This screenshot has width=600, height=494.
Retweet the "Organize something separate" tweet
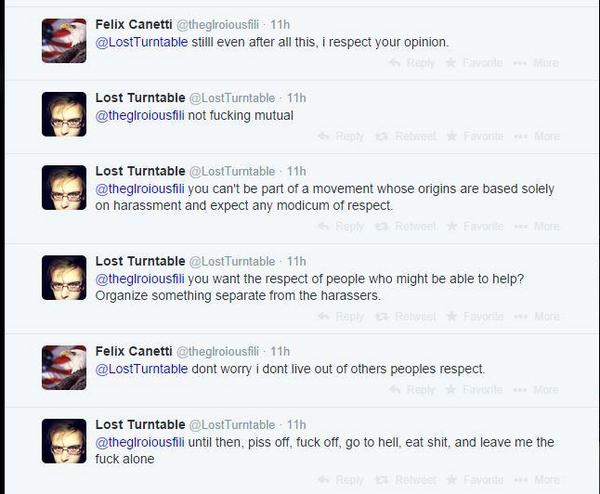click(407, 316)
